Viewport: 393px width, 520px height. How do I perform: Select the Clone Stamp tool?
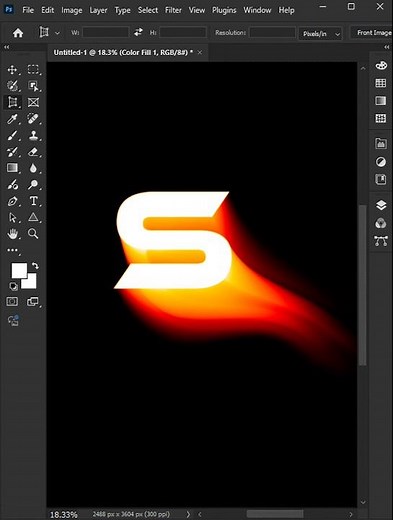pos(33,135)
